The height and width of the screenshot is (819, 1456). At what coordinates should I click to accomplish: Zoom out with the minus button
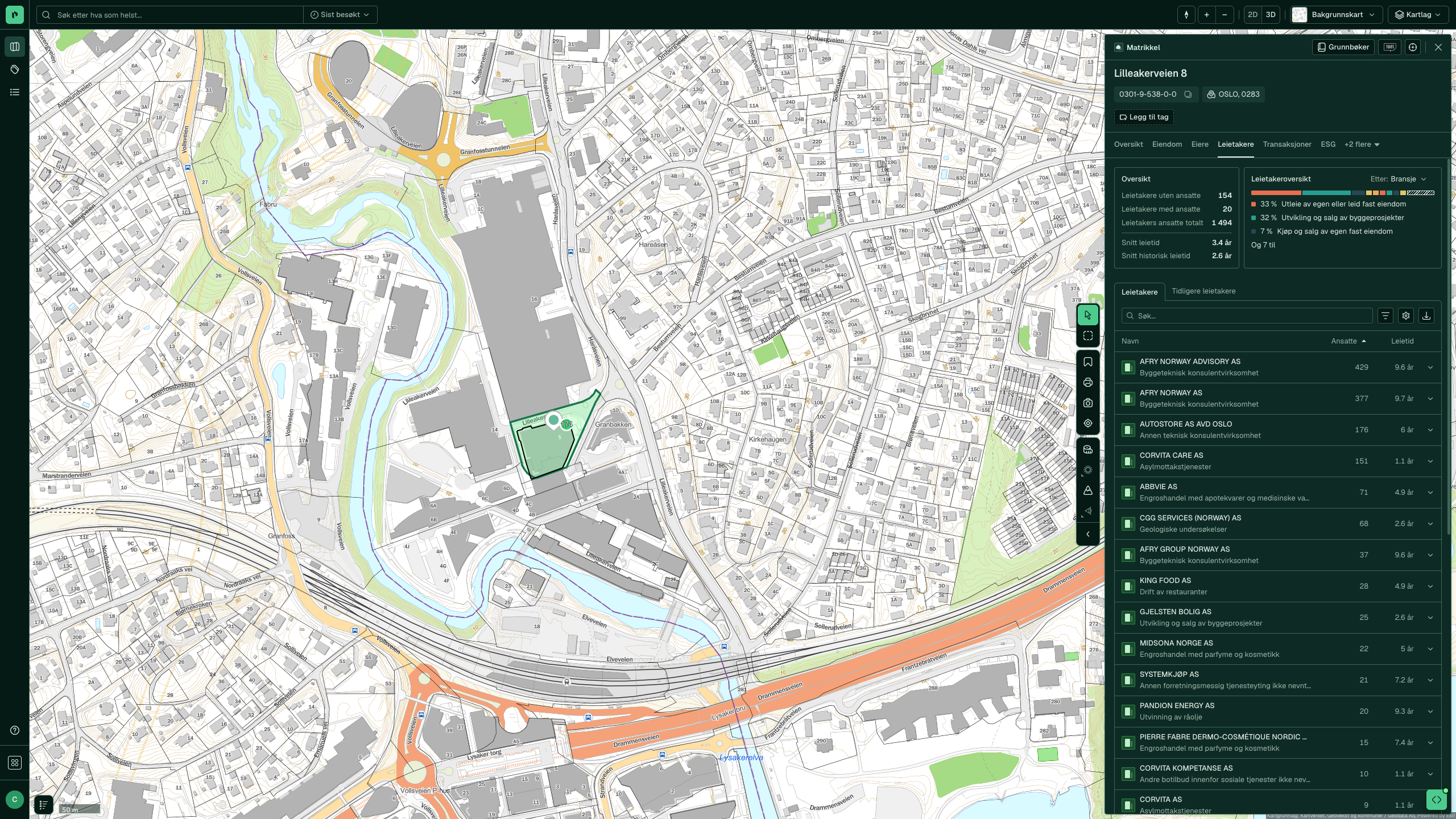pyautogui.click(x=1225, y=15)
